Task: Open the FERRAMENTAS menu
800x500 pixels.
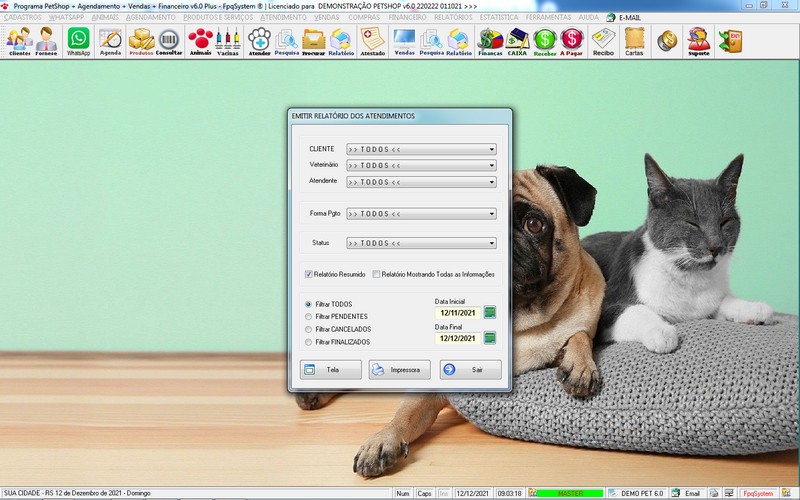Action: tap(548, 17)
